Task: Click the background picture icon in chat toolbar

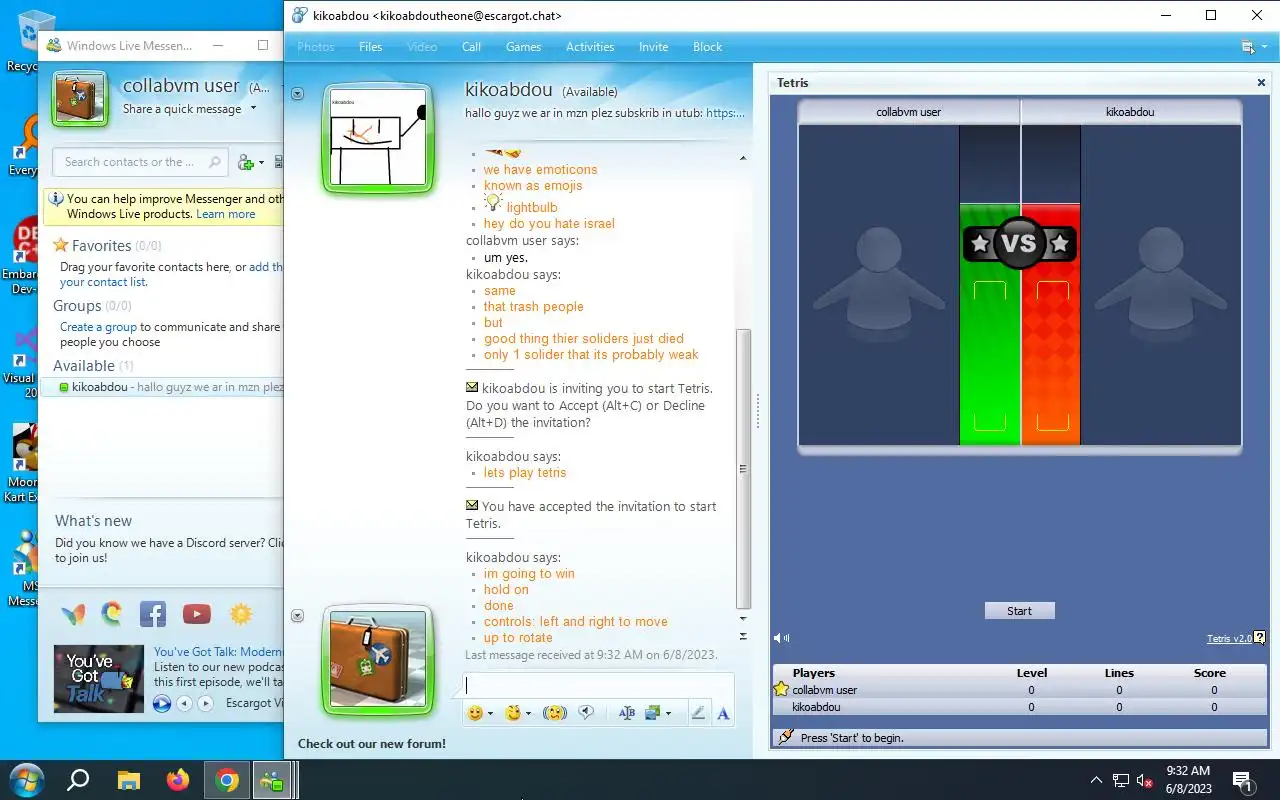Action: 653,713
